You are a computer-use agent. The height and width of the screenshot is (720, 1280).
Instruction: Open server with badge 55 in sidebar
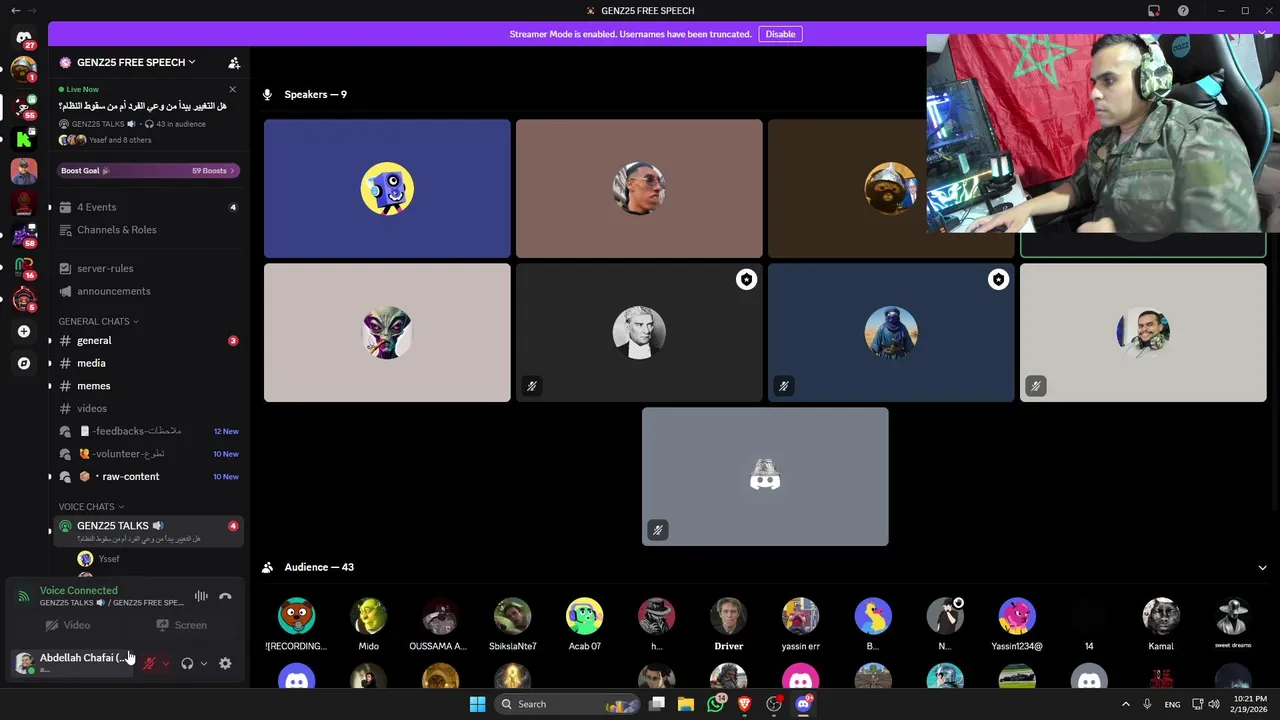click(24, 107)
